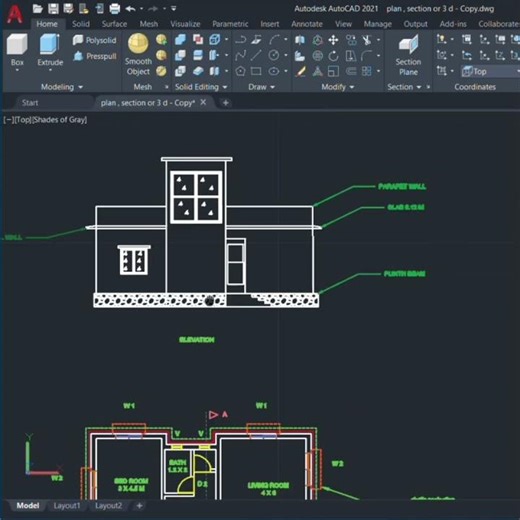Image resolution: width=520 pixels, height=520 pixels.
Task: Select the Circle draw tool
Action: click(274, 55)
